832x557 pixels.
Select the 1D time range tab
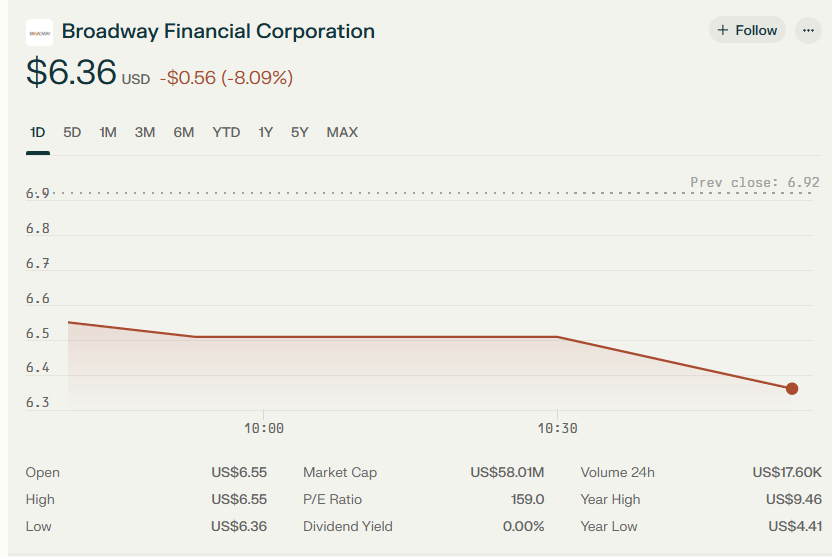tap(38, 132)
